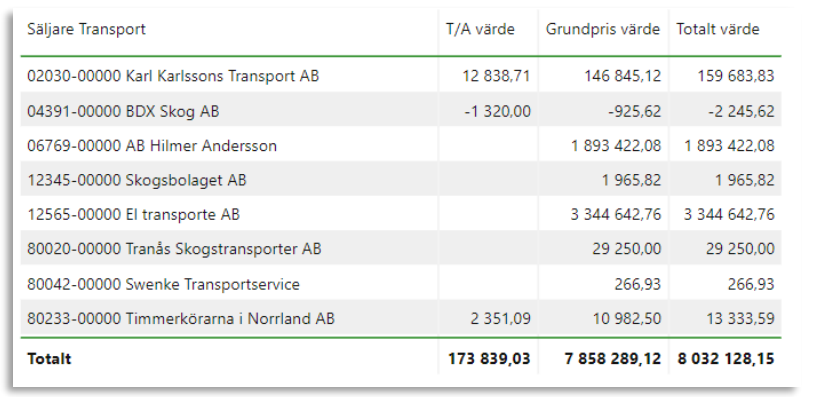Select the T/A total 173 839,03
The height and width of the screenshot is (397, 813).
pyautogui.click(x=489, y=359)
